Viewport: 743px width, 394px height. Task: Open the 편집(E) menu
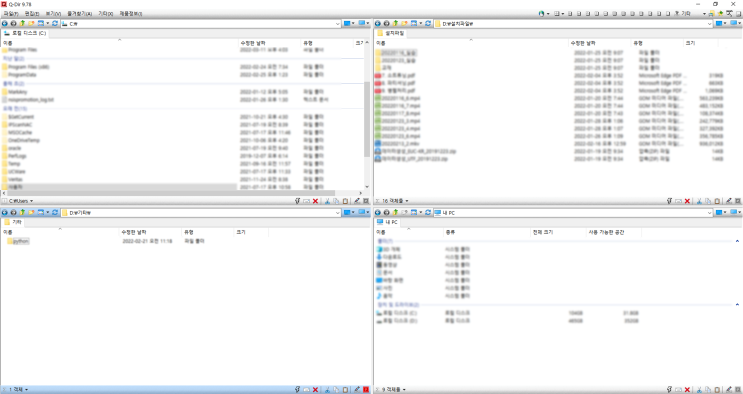click(32, 14)
